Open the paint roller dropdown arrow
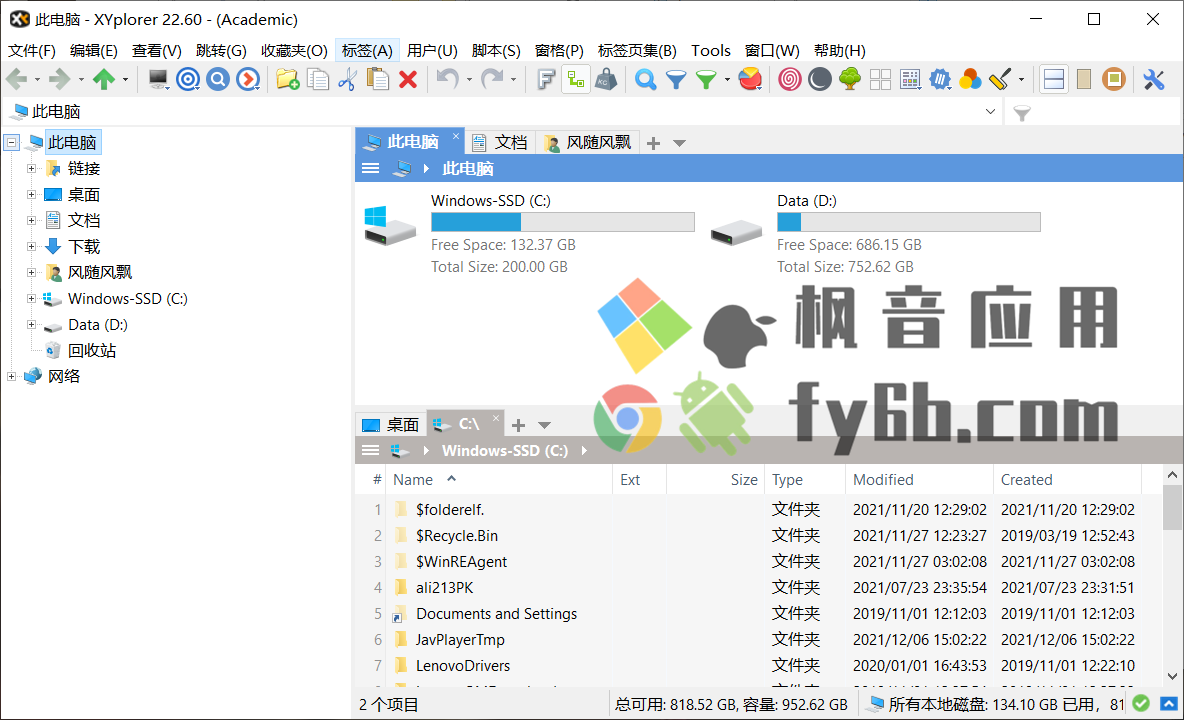Image resolution: width=1184 pixels, height=720 pixels. pyautogui.click(x=1021, y=79)
